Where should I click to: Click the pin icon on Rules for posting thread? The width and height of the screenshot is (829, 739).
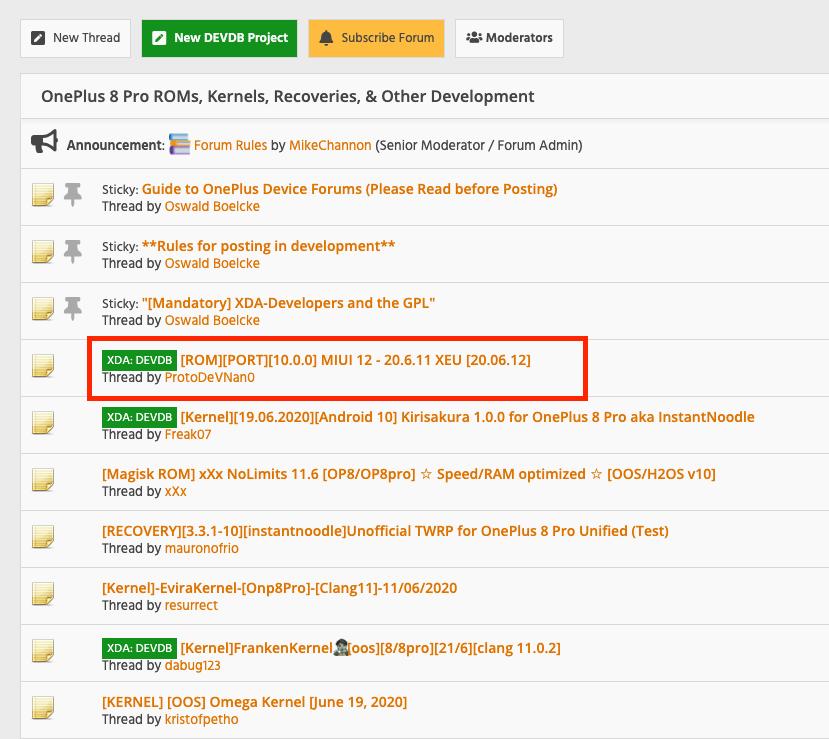[x=73, y=252]
